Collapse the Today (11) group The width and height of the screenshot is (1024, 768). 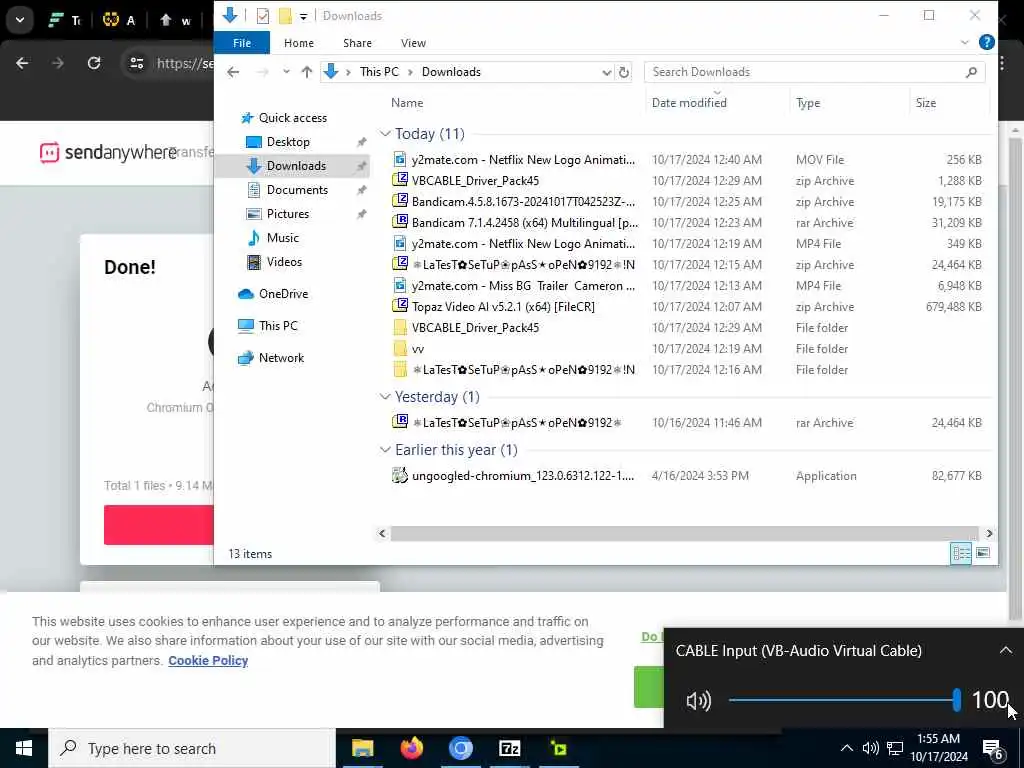tap(385, 134)
